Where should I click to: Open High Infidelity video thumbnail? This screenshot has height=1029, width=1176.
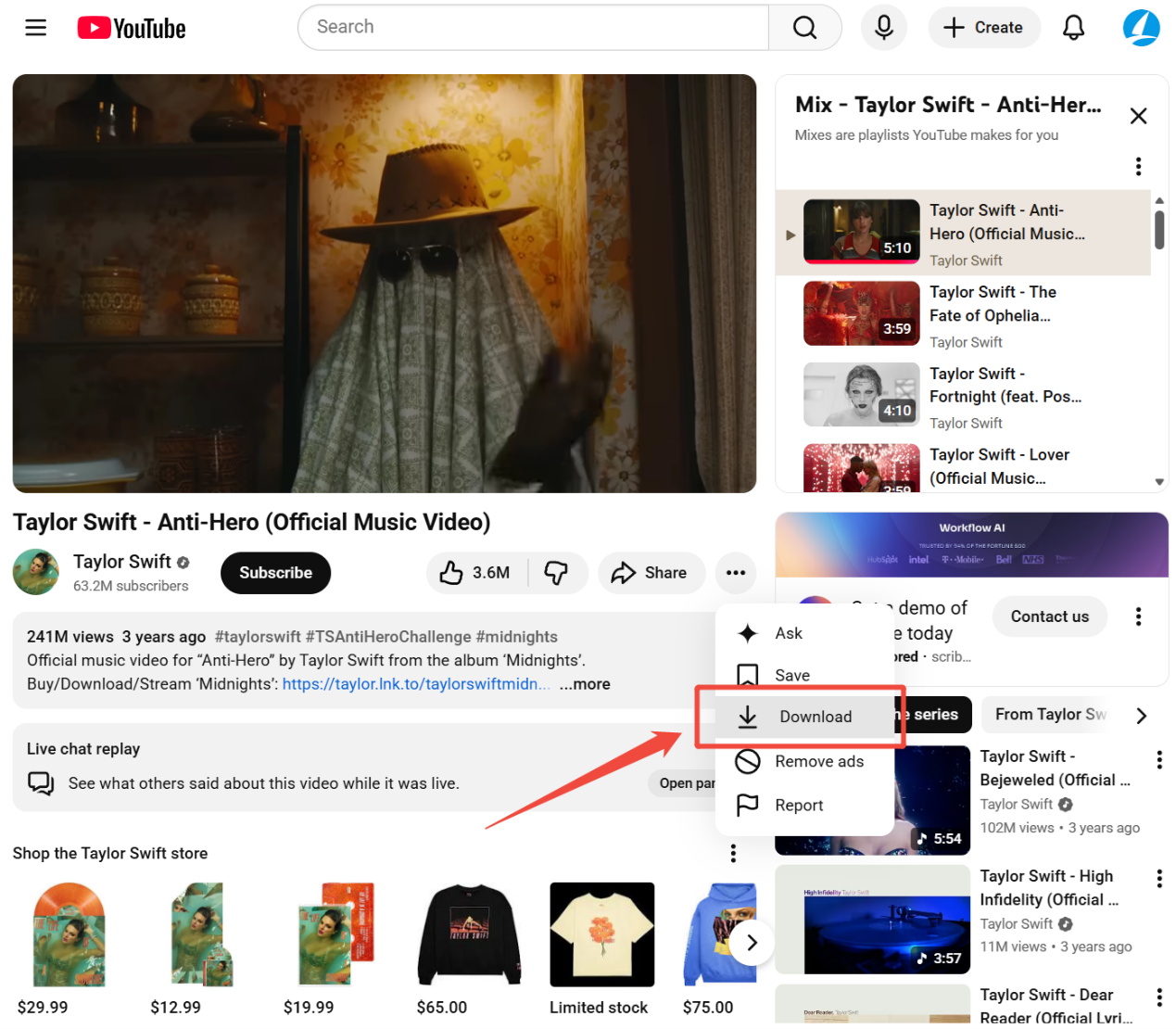(872, 919)
